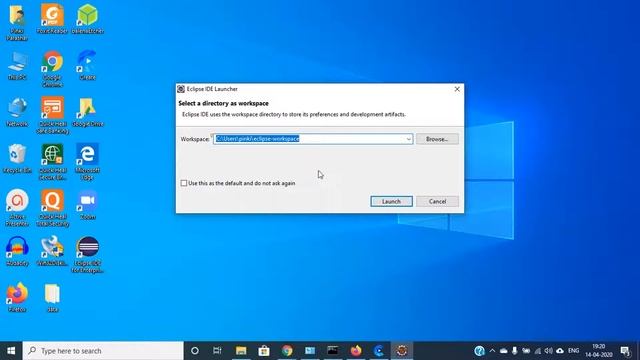Click the Cortana circle icon
This screenshot has height=360, width=640.
click(x=195, y=351)
